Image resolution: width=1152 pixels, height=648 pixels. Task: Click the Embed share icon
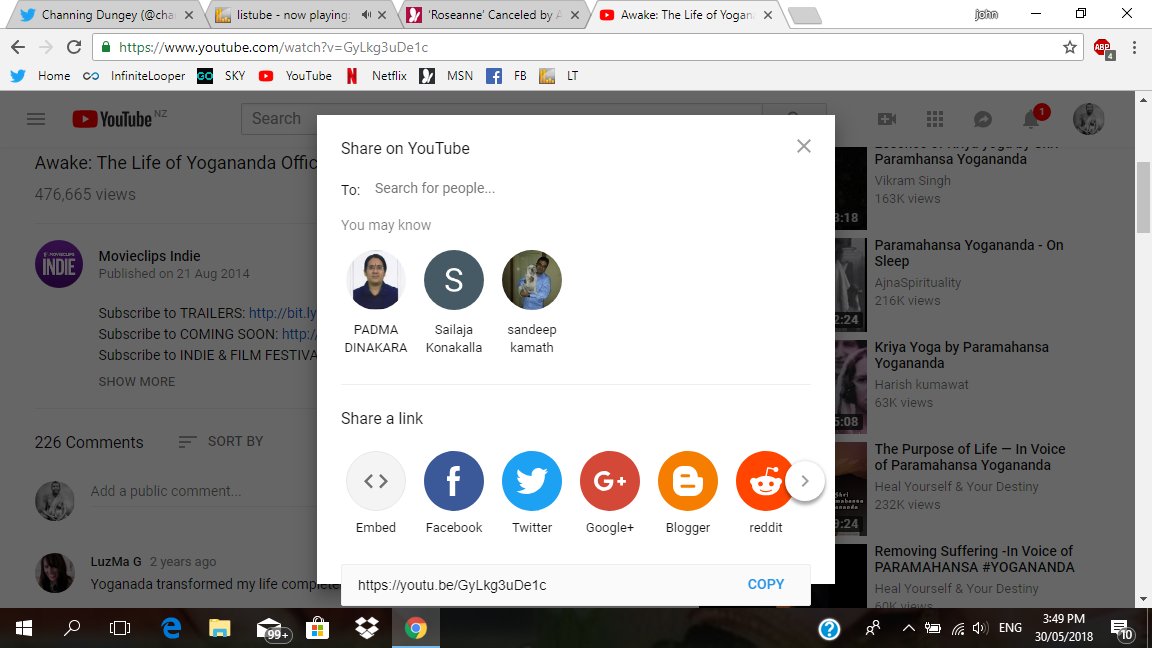click(375, 481)
